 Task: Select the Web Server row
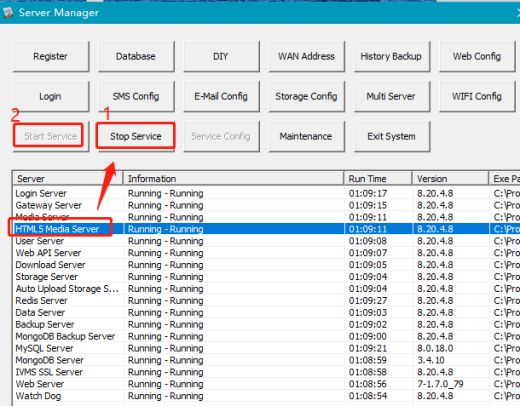(267, 384)
